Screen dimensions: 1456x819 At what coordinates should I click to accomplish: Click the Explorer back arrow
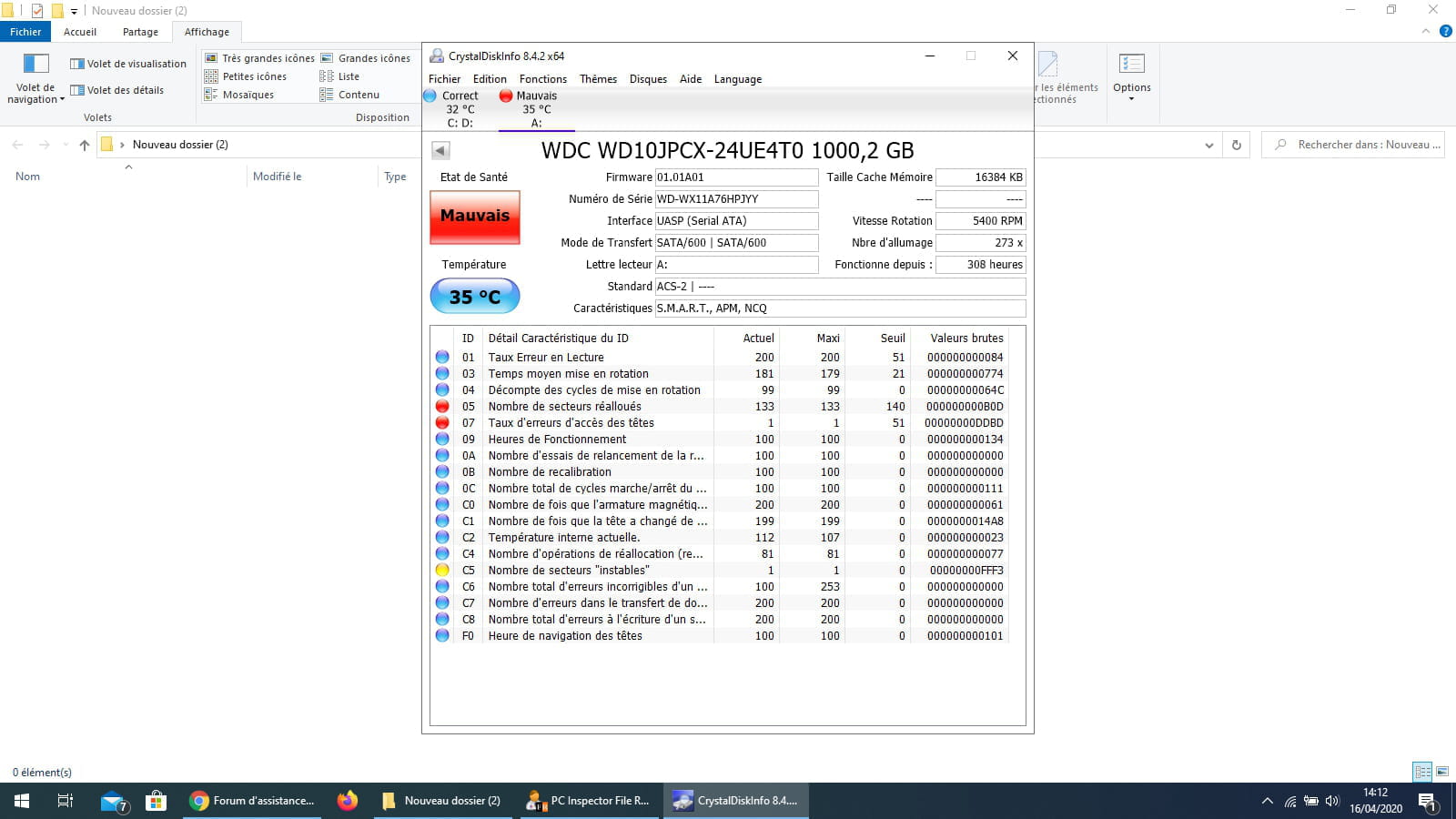tap(17, 145)
